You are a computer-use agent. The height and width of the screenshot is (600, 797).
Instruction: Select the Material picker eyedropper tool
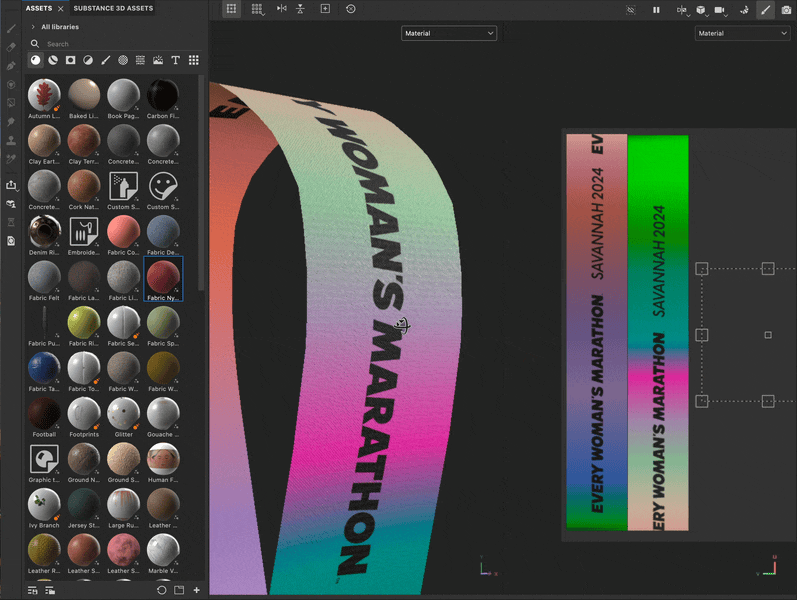pos(11,159)
